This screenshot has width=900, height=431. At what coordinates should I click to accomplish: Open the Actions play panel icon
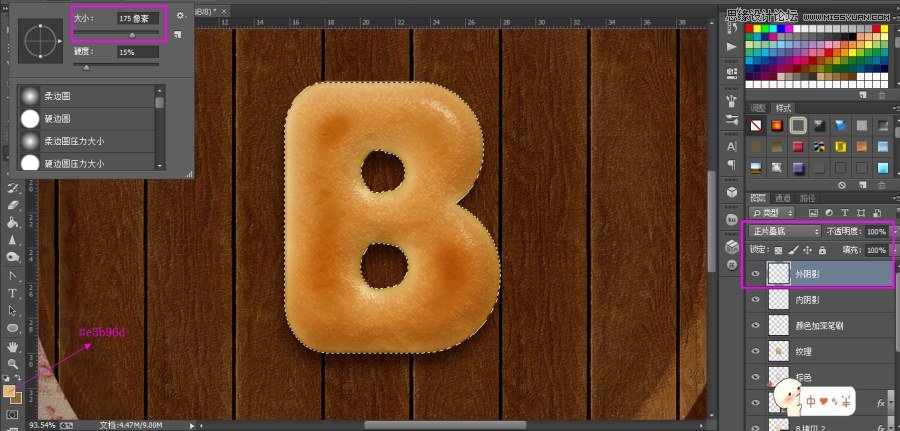click(x=732, y=46)
